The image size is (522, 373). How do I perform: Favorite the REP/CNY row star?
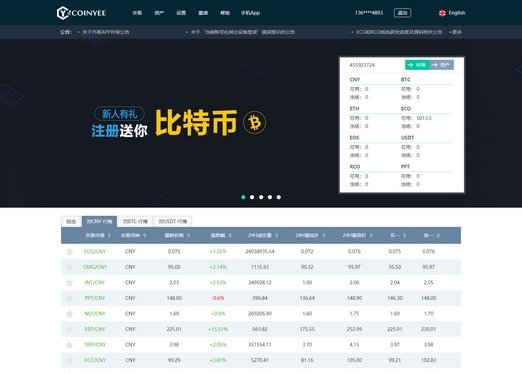69,329
